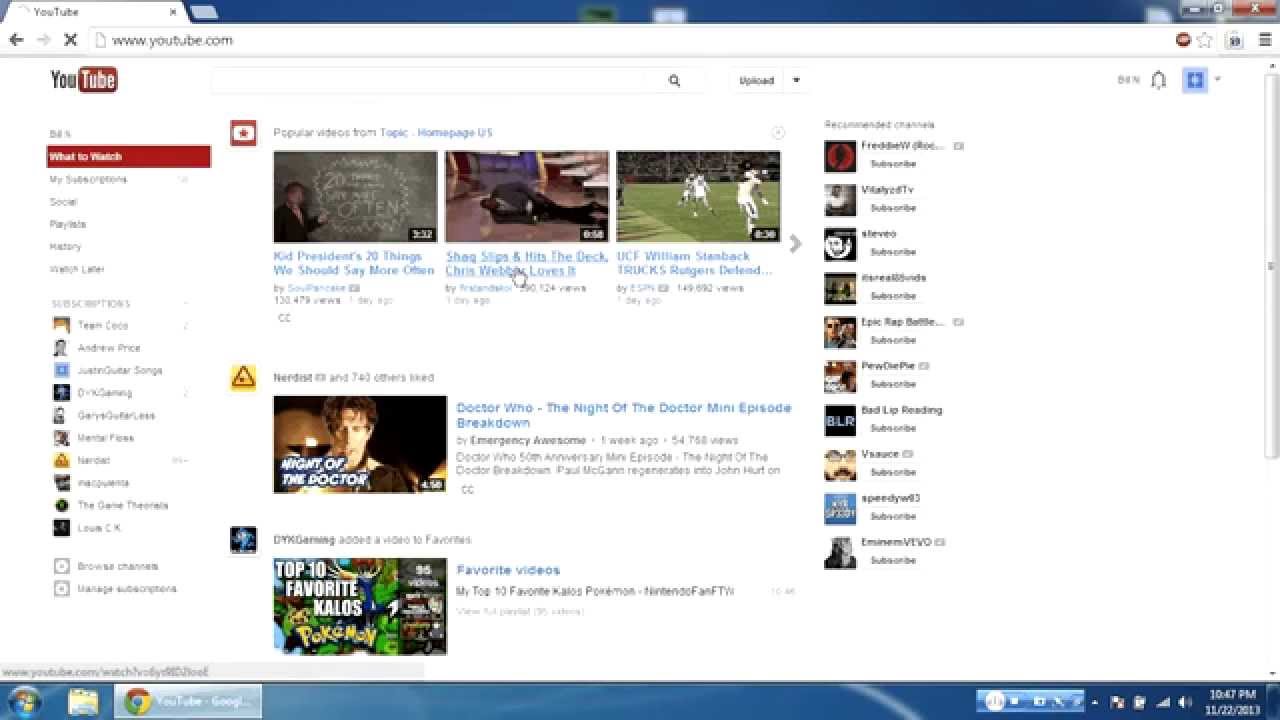Open DYKGaming subscription in sidebar
The image size is (1280, 720).
[x=105, y=393]
